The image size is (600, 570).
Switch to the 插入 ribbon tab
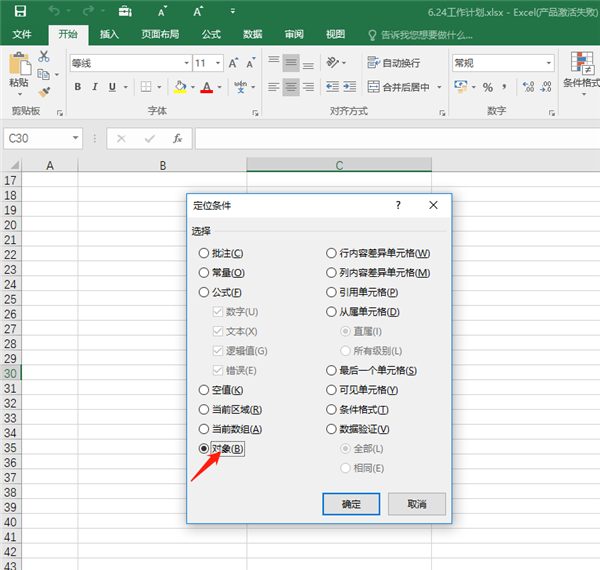click(110, 34)
